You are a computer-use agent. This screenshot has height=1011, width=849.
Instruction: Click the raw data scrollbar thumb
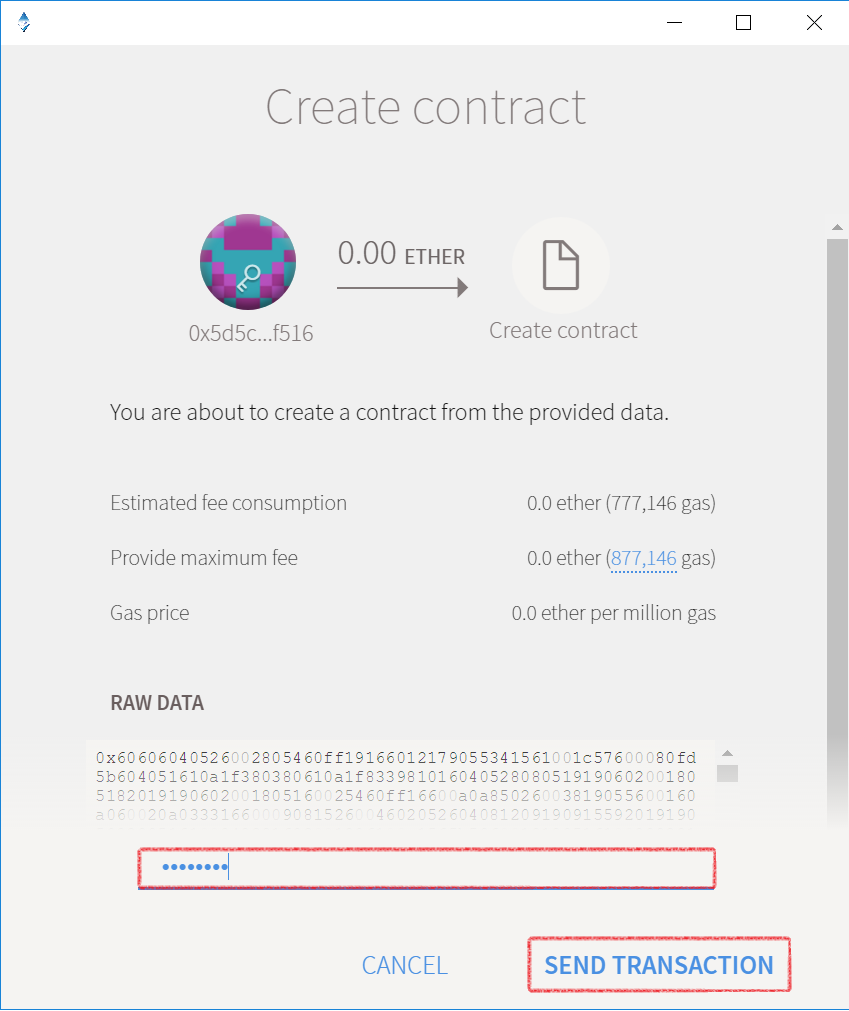coord(727,773)
